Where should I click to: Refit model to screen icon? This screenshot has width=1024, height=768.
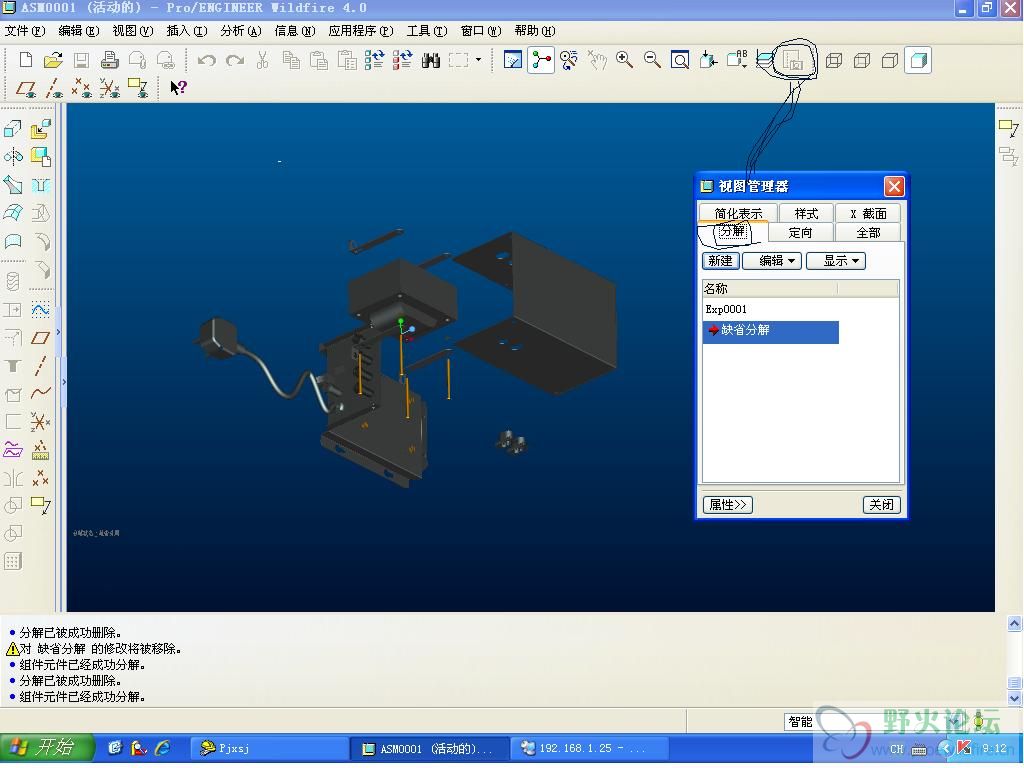(680, 61)
